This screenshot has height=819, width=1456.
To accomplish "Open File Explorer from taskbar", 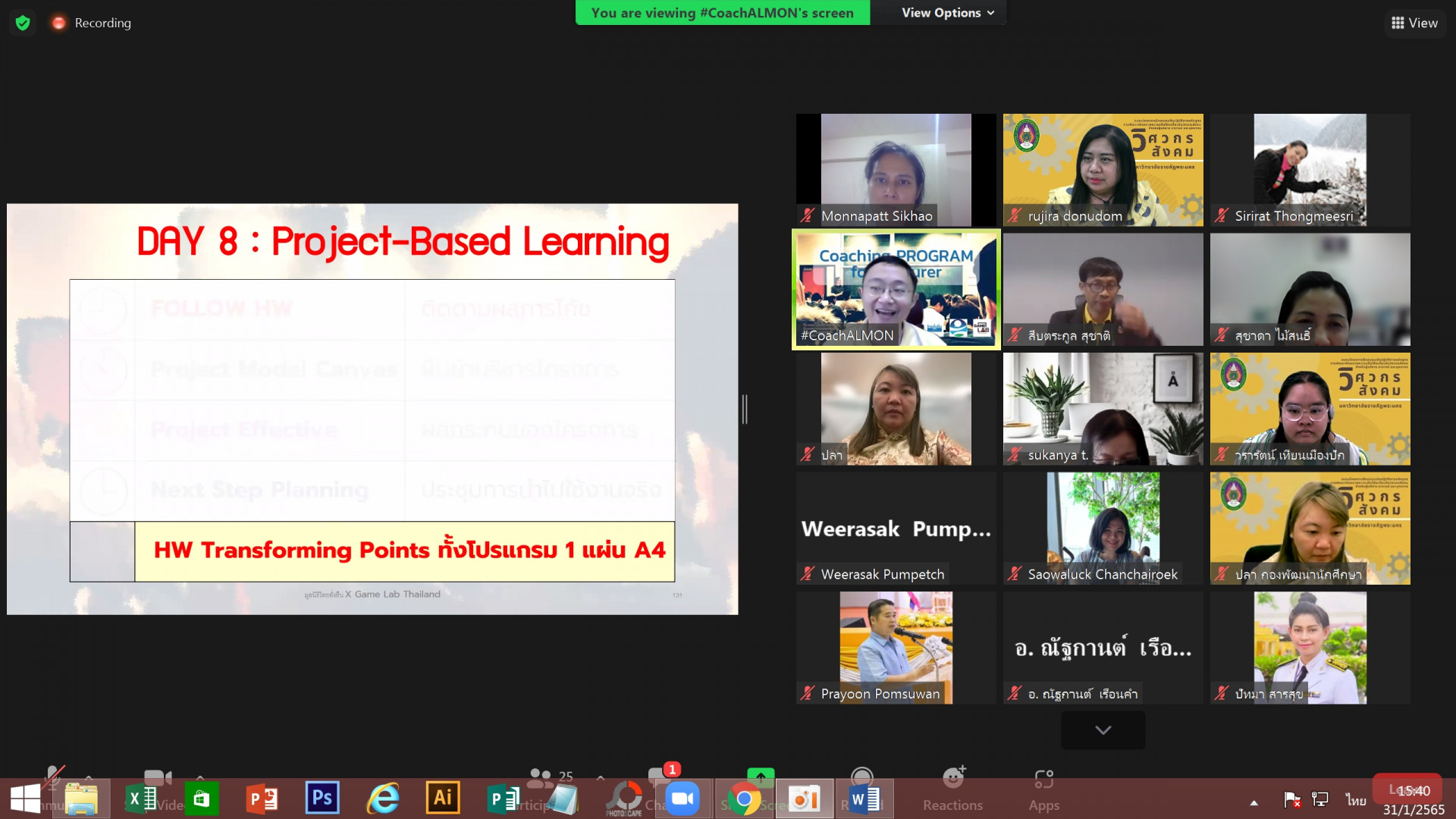I will 81,799.
